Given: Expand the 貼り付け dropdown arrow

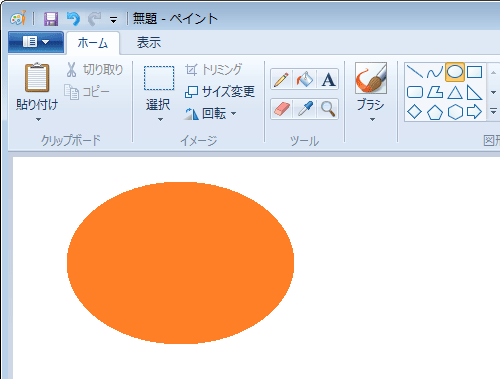Looking at the screenshot, I should pos(38,119).
